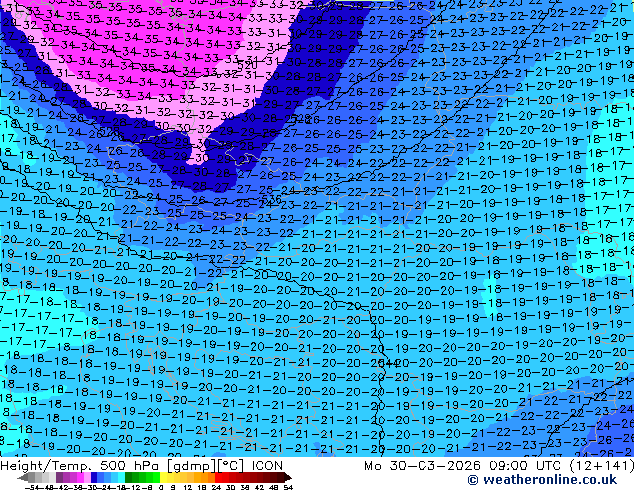The width and height of the screenshot is (634, 490).
Task: Pick the dark blue legend swatch
Action: 94,477
